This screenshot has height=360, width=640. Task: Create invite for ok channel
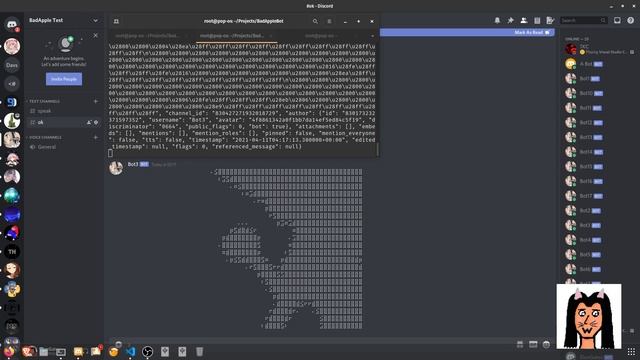click(89, 122)
